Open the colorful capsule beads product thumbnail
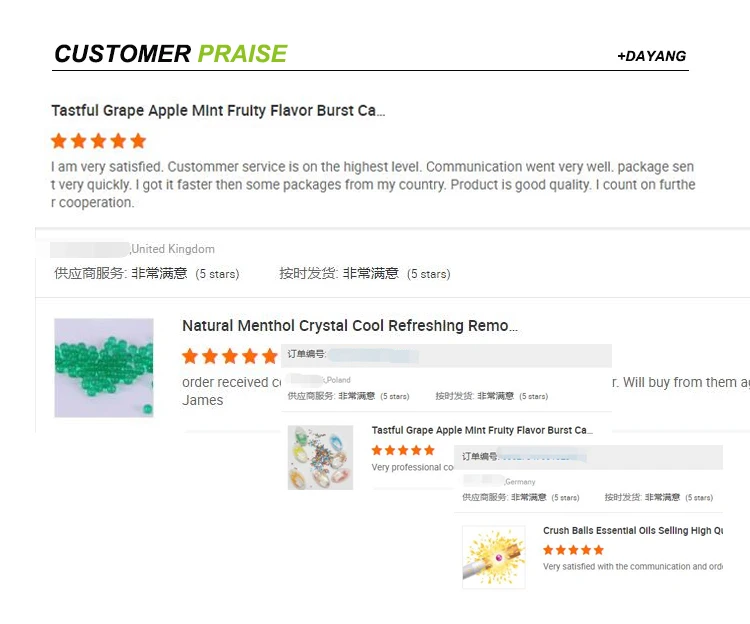The image size is (750, 624). click(x=320, y=458)
